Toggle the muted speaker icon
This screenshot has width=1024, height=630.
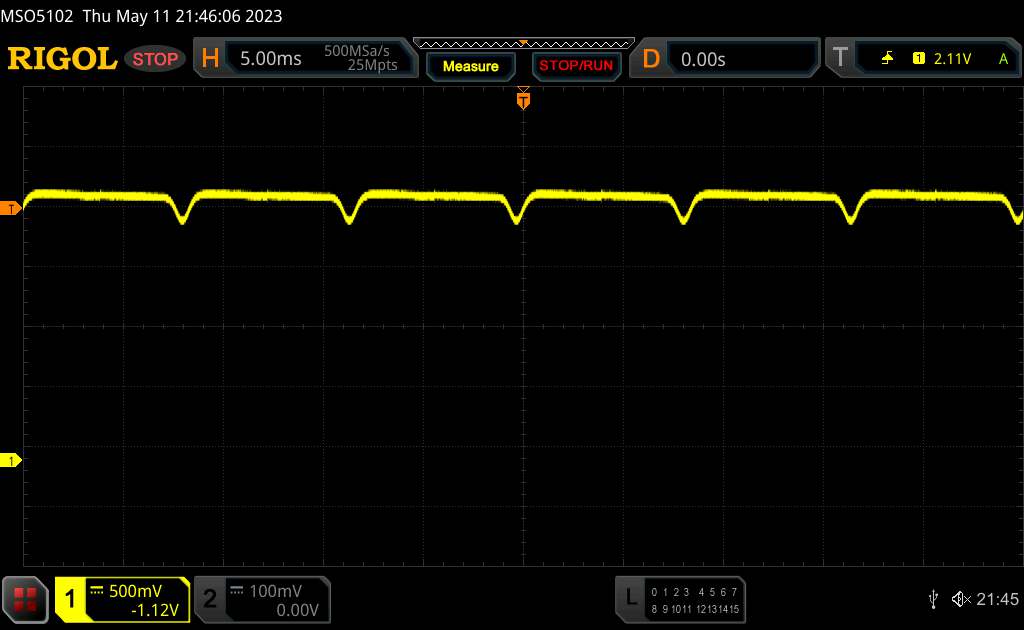coord(961,599)
